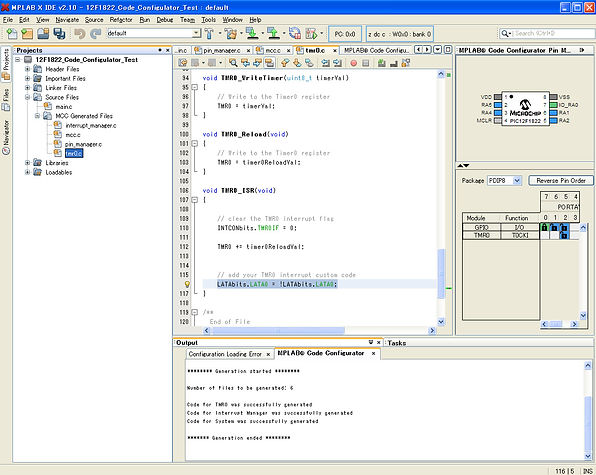
Task: Click the Find Next Occurrence icon
Action: pyautogui.click(x=257, y=63)
